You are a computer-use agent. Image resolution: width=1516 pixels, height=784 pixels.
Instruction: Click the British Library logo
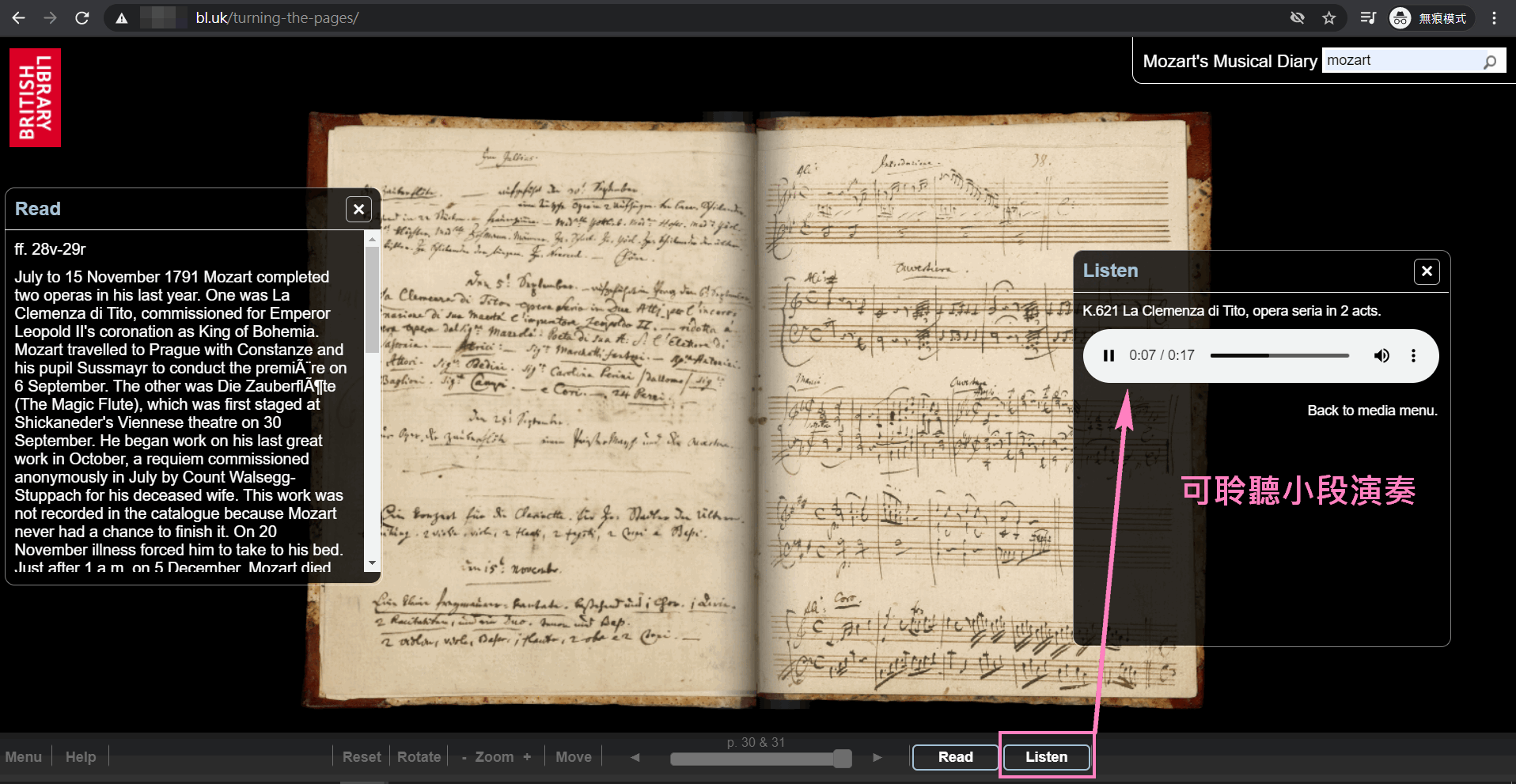[35, 97]
